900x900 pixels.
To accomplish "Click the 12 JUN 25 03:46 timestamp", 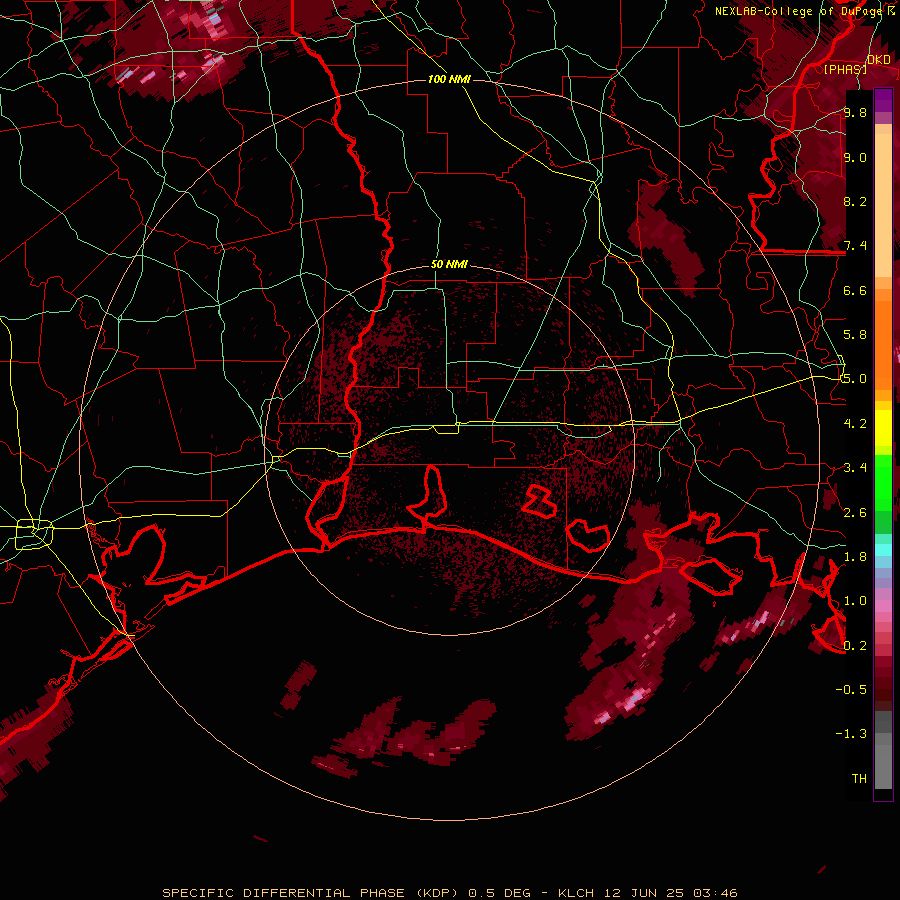I will point(670,893).
